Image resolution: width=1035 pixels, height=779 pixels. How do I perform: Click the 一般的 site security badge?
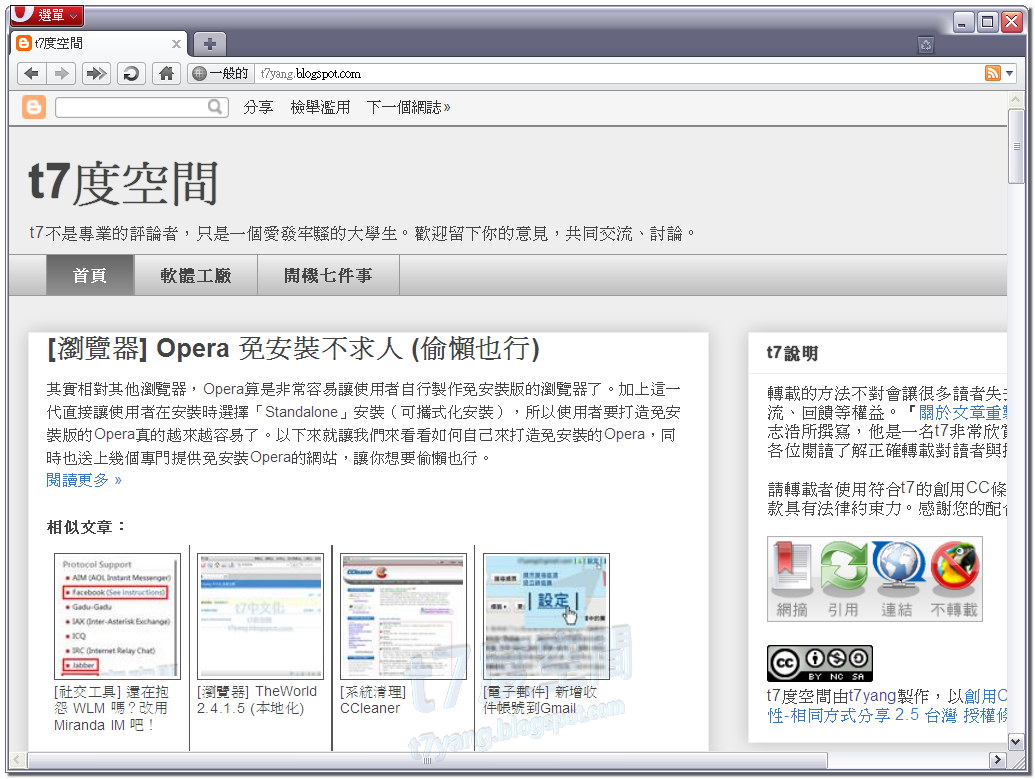(220, 73)
